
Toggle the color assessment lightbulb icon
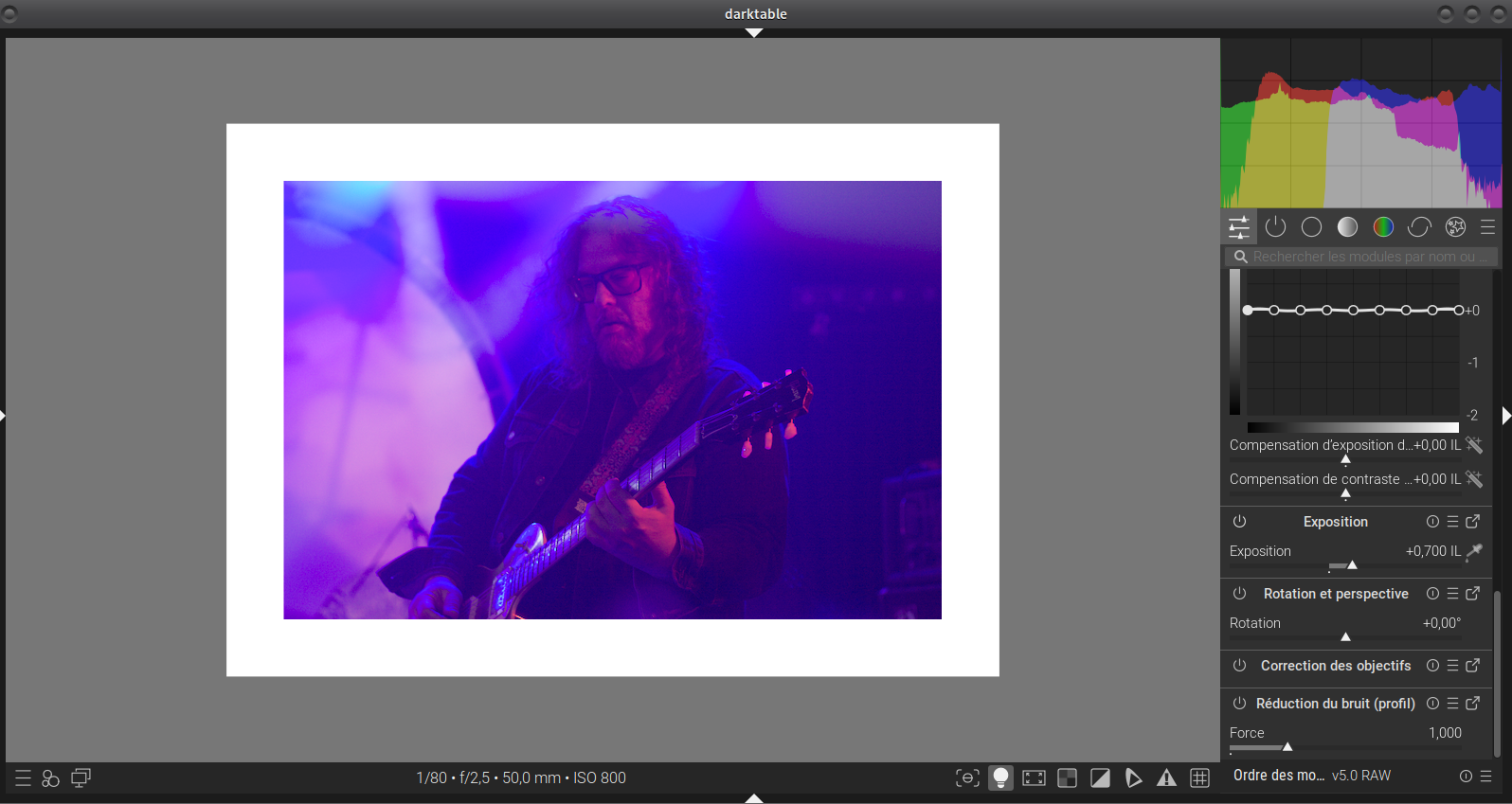tap(1000, 777)
